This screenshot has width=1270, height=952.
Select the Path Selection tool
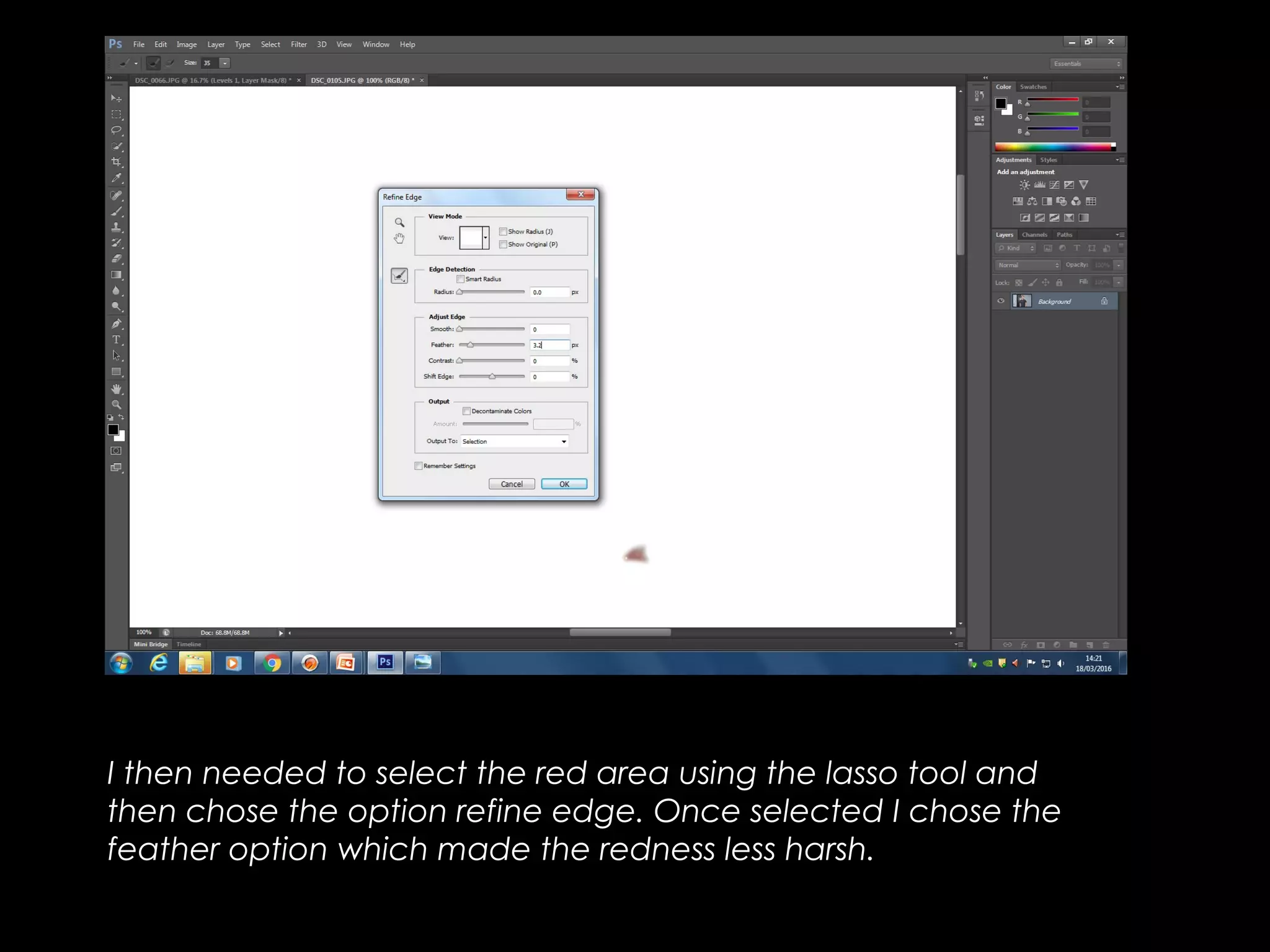pos(116,356)
